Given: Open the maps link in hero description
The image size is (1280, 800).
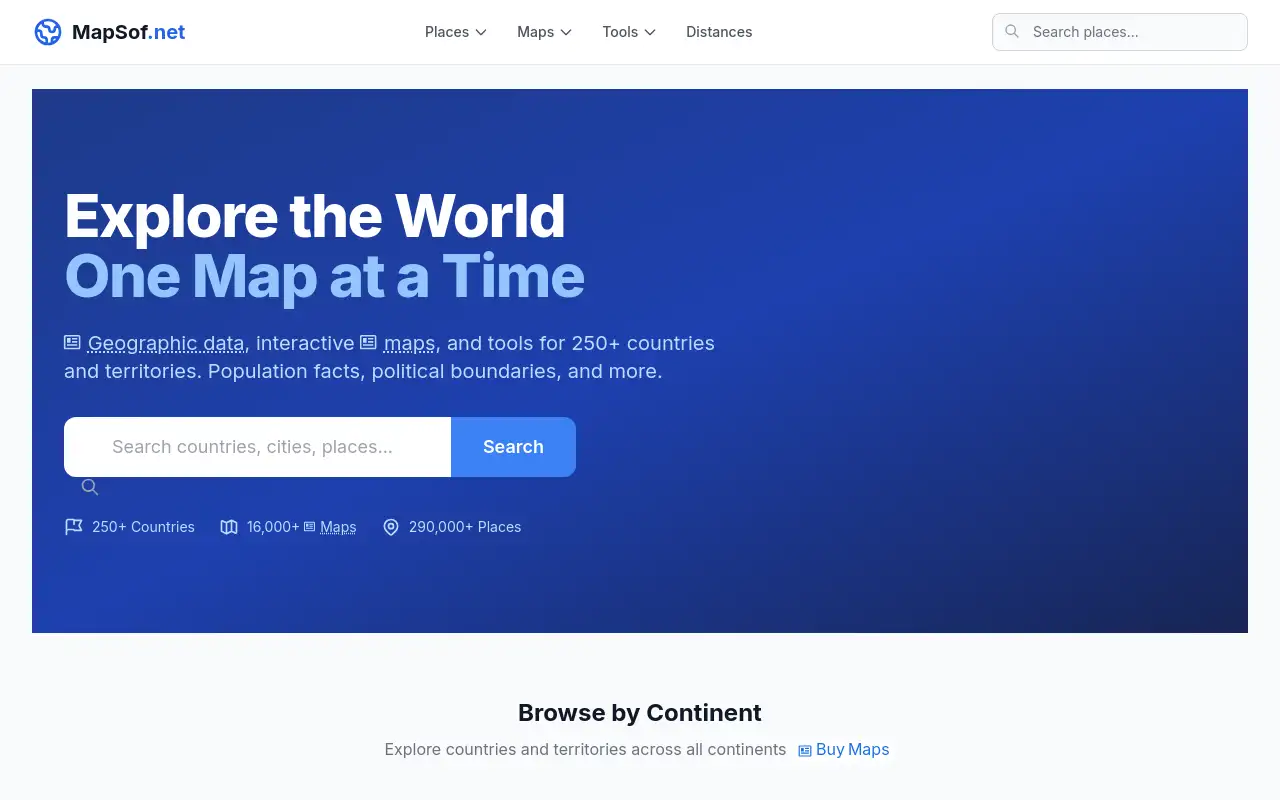Looking at the screenshot, I should click(x=409, y=343).
